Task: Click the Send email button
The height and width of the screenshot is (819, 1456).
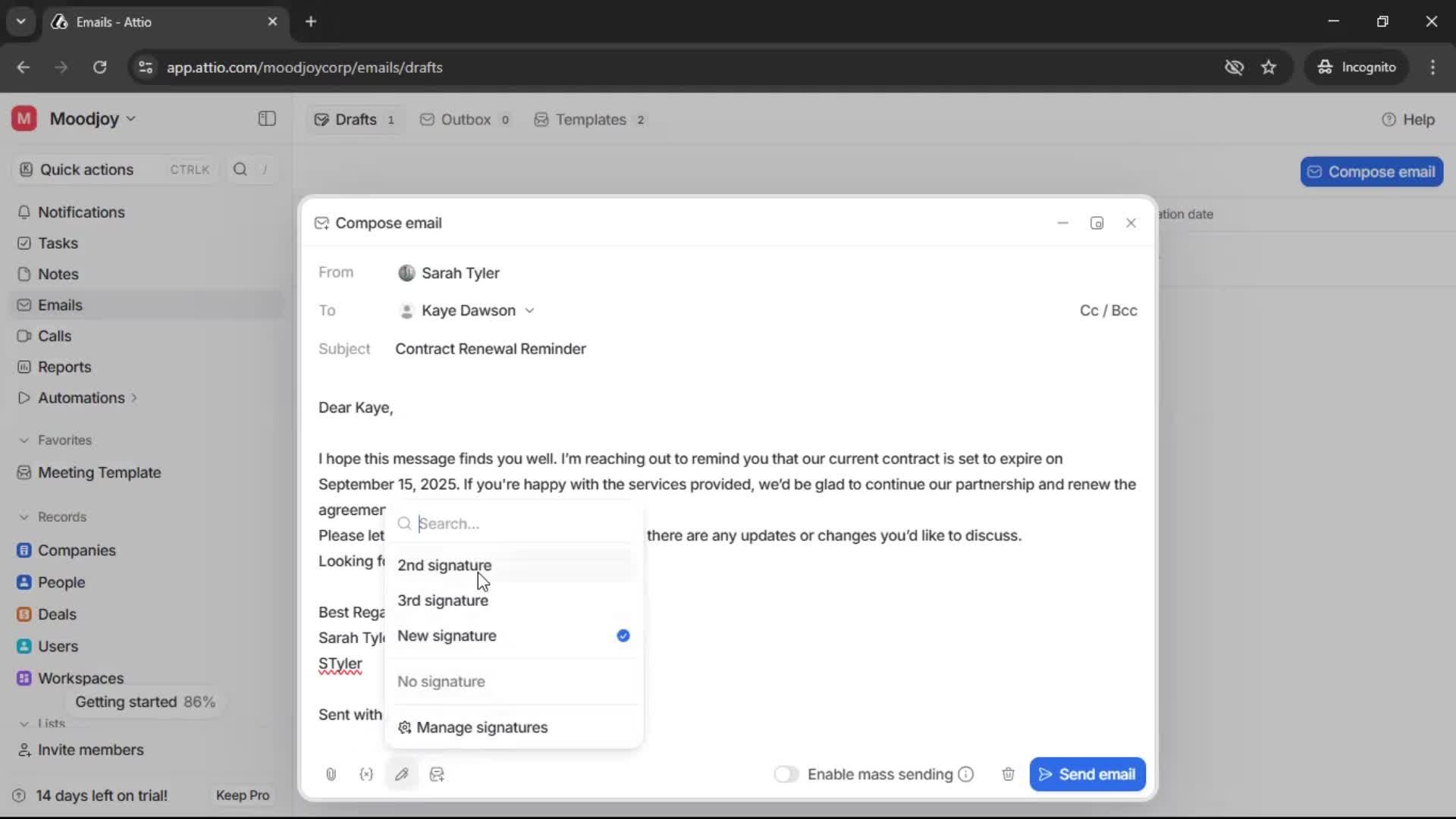Action: tap(1087, 774)
